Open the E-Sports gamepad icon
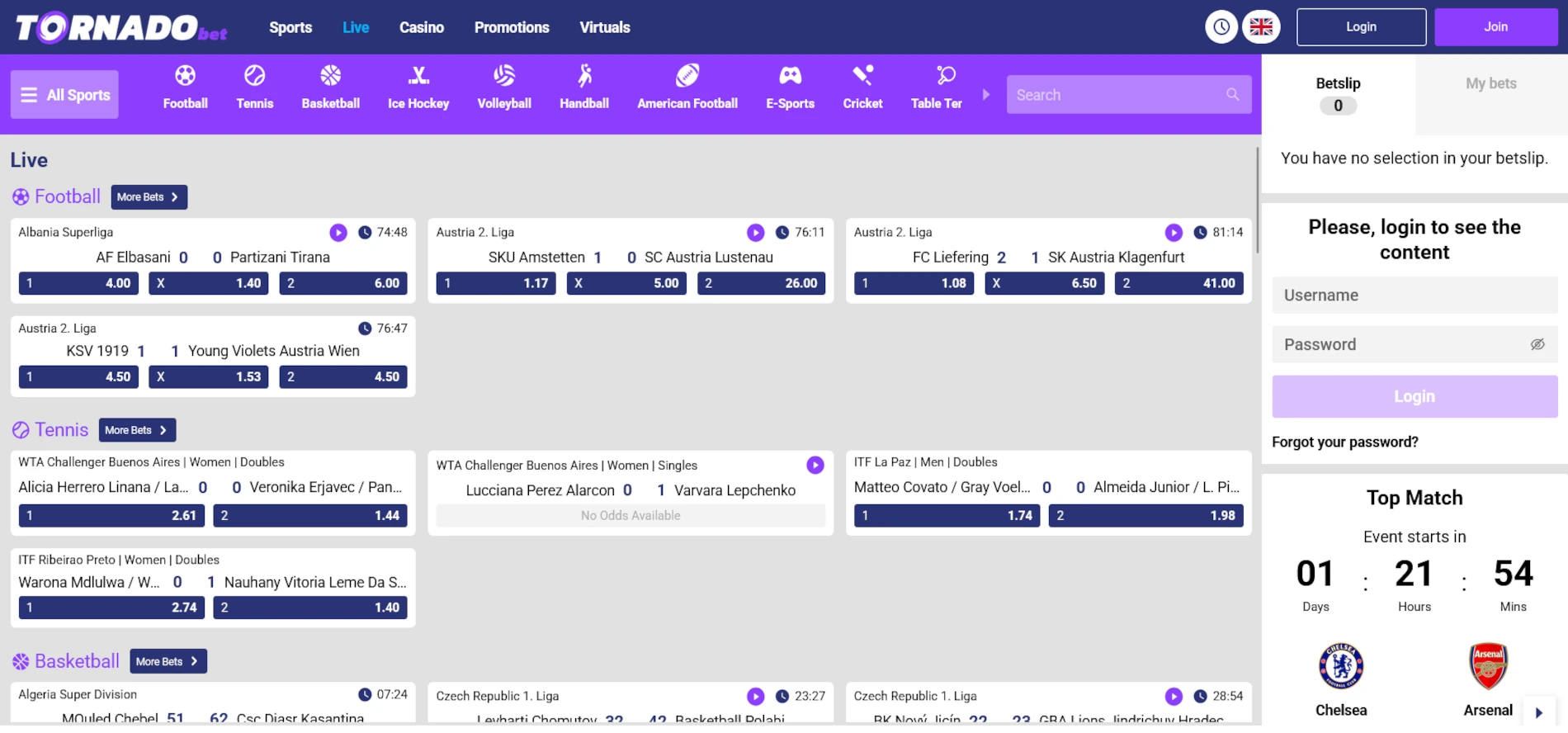 (x=790, y=77)
